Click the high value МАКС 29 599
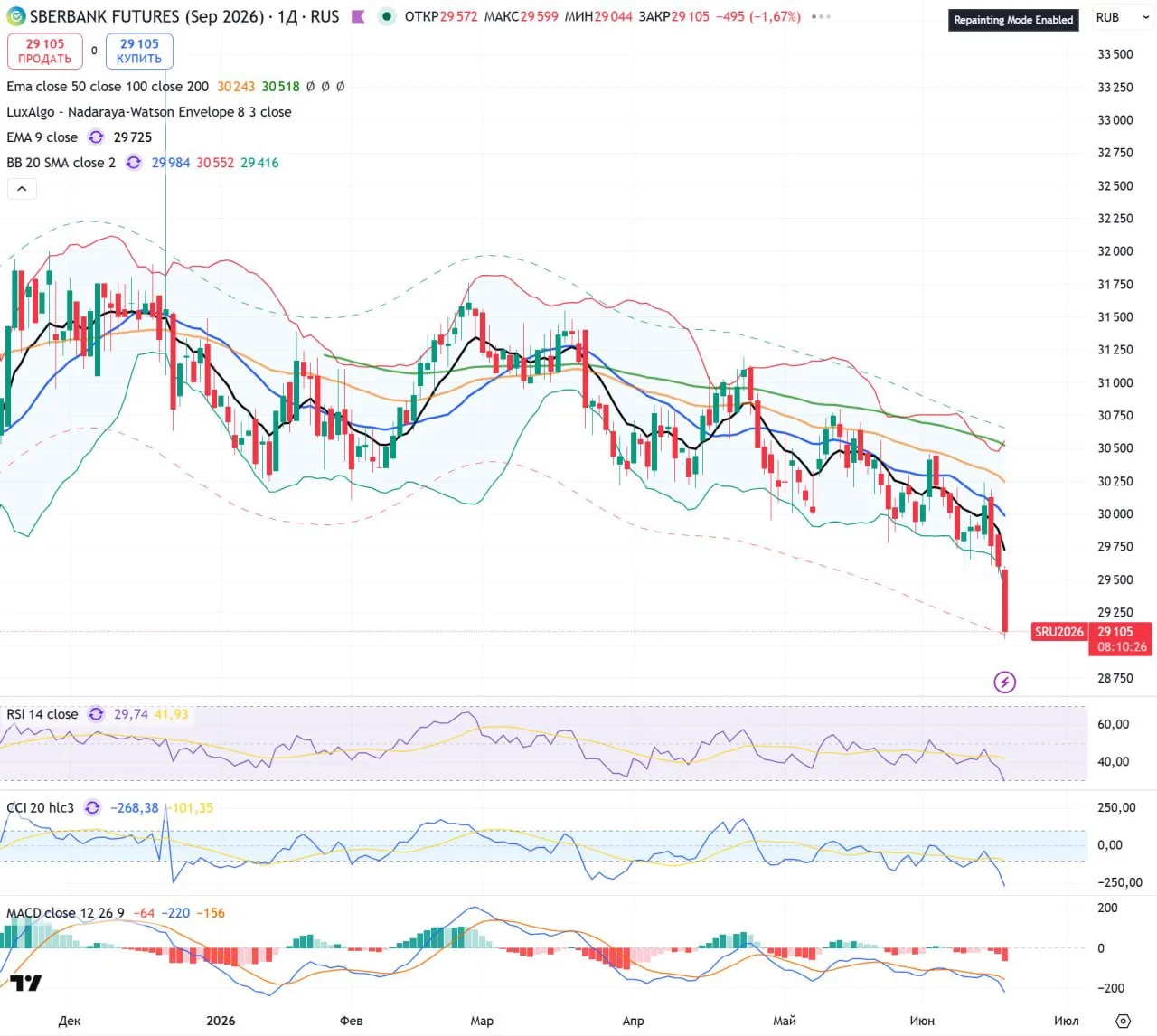This screenshot has height=1036, width=1157. (522, 16)
